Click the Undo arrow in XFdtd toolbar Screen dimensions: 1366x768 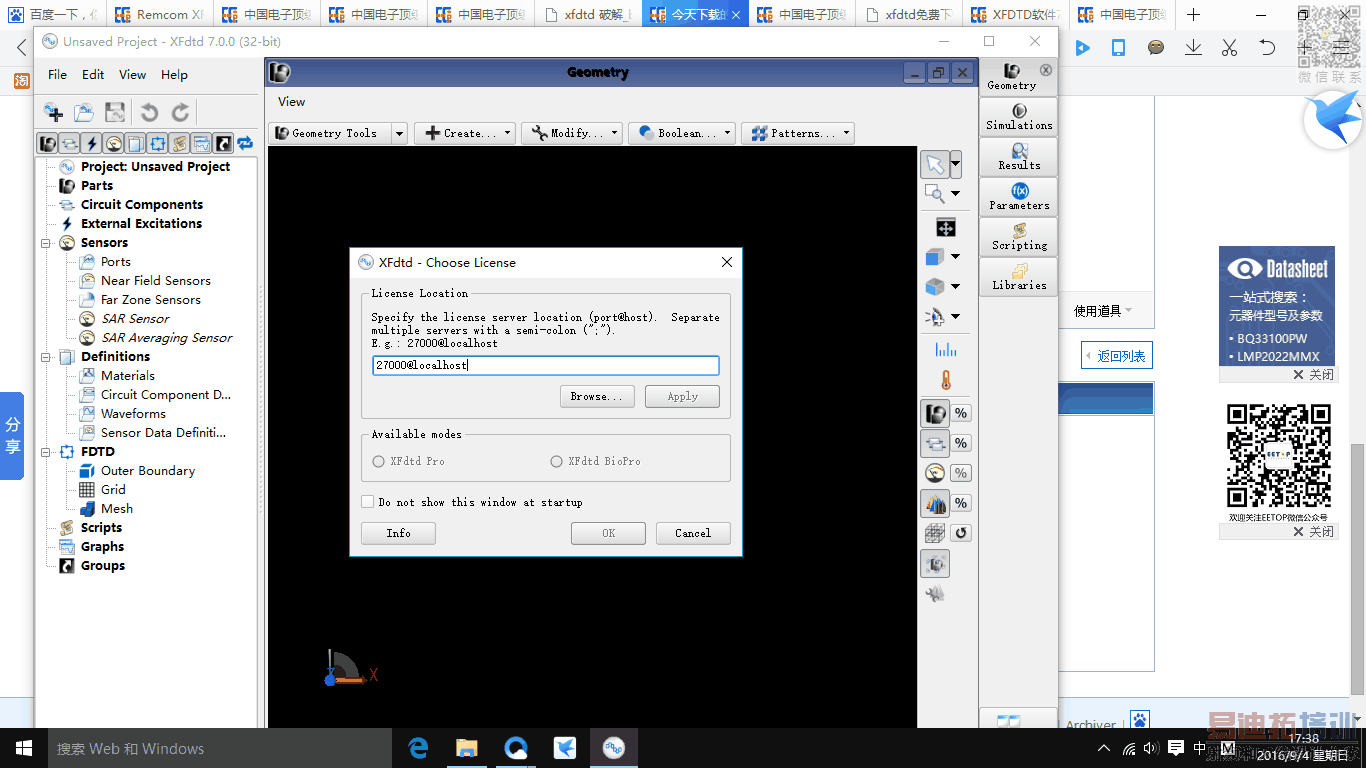point(149,112)
